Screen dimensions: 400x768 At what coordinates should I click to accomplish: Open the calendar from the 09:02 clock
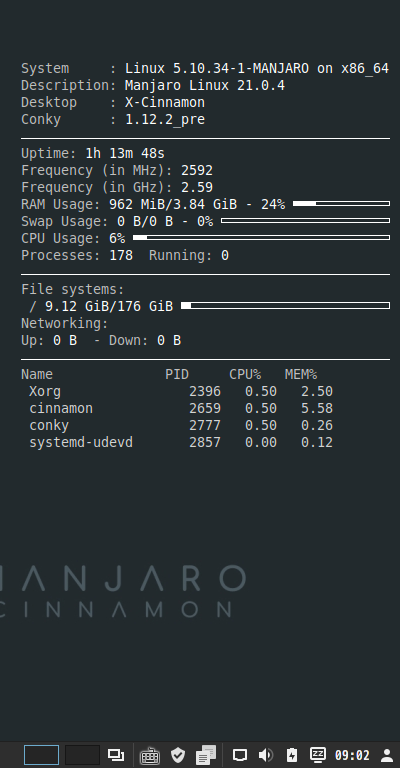pyautogui.click(x=352, y=755)
